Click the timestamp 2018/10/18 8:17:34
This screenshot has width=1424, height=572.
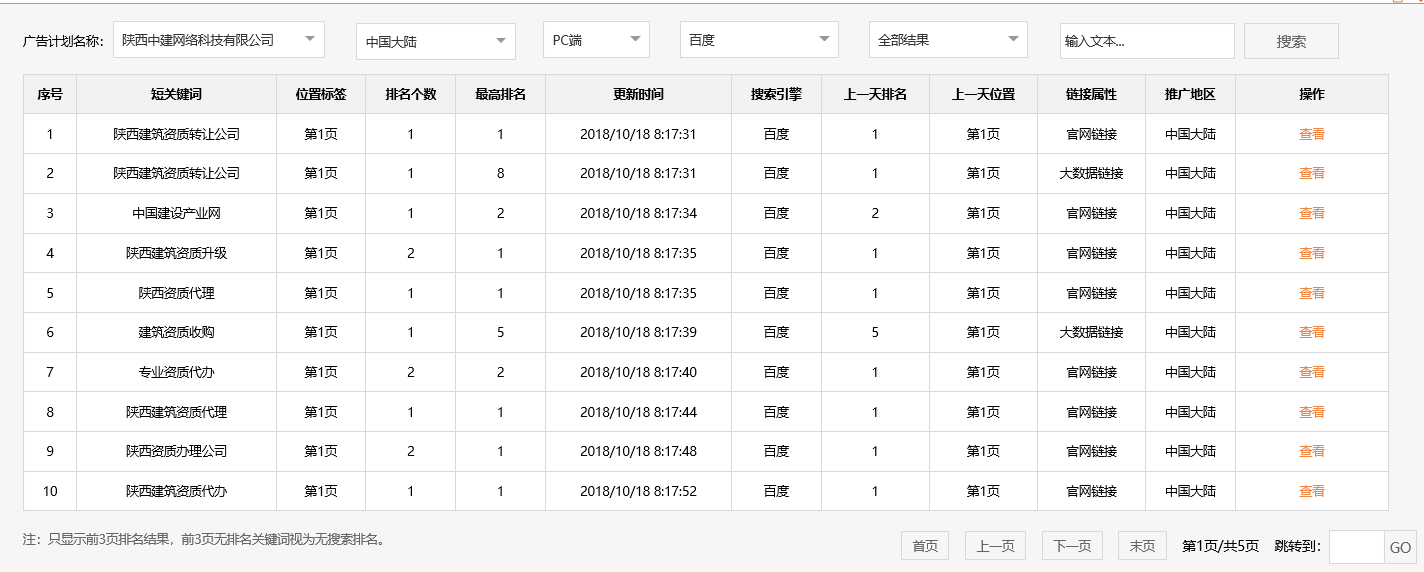638,213
